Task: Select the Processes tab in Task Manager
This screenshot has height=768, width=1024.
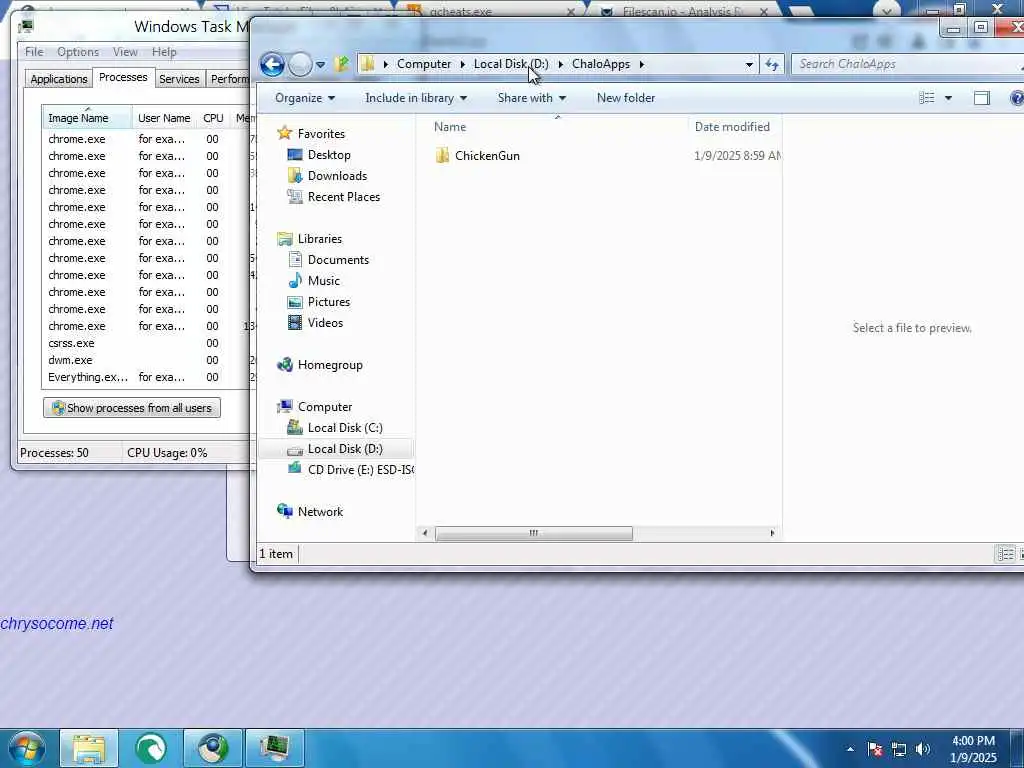Action: (x=123, y=77)
